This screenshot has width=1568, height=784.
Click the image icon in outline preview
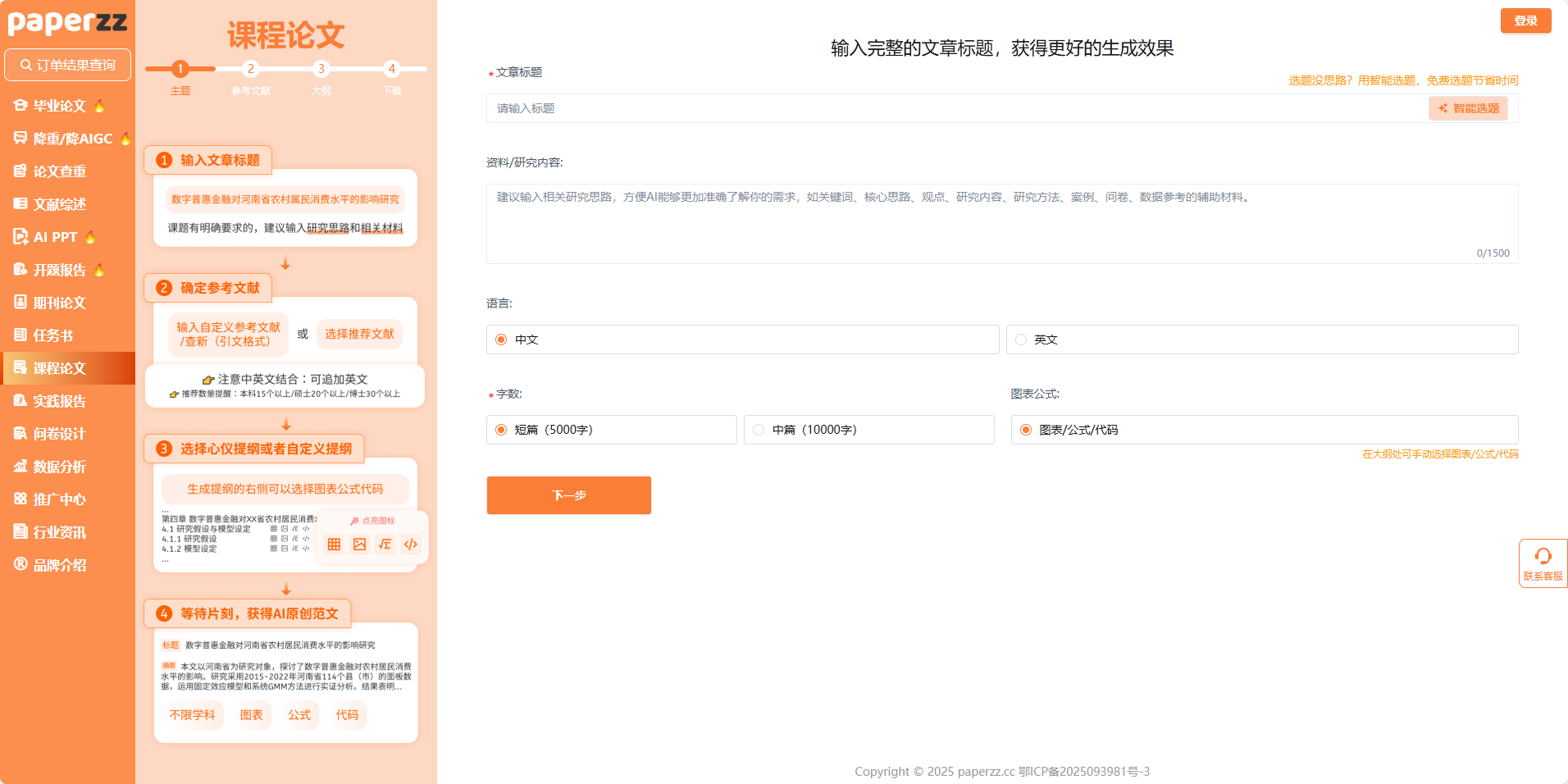pos(359,545)
